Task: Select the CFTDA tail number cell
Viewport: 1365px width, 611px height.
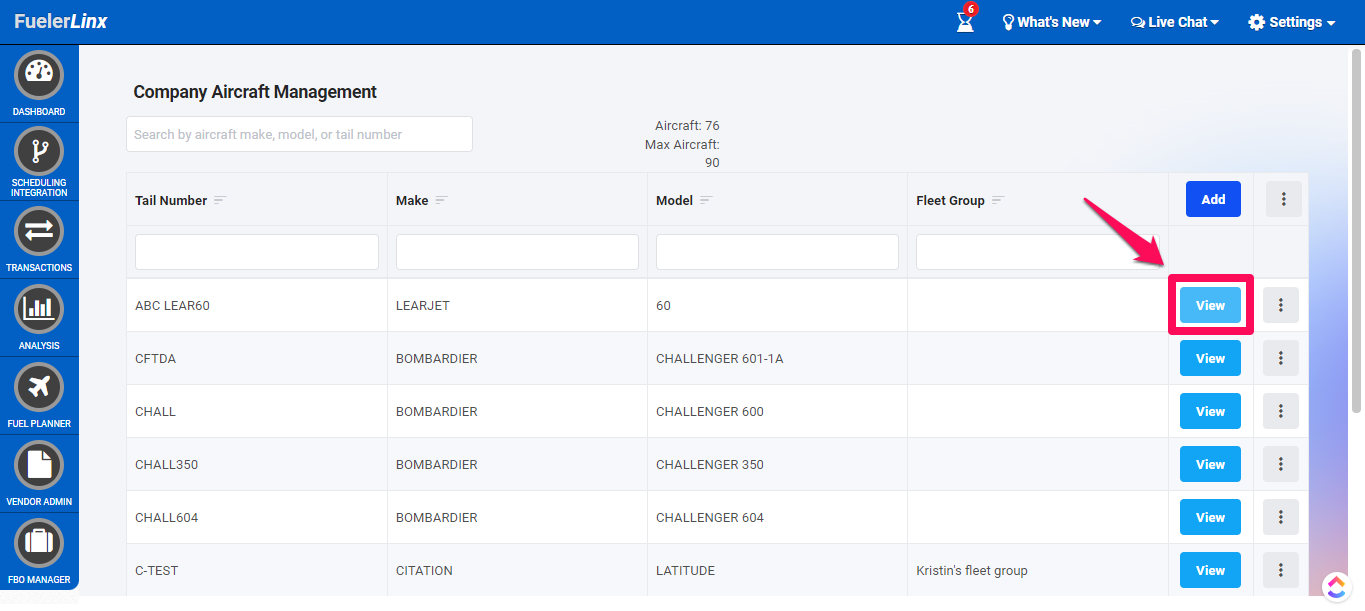Action: click(257, 358)
